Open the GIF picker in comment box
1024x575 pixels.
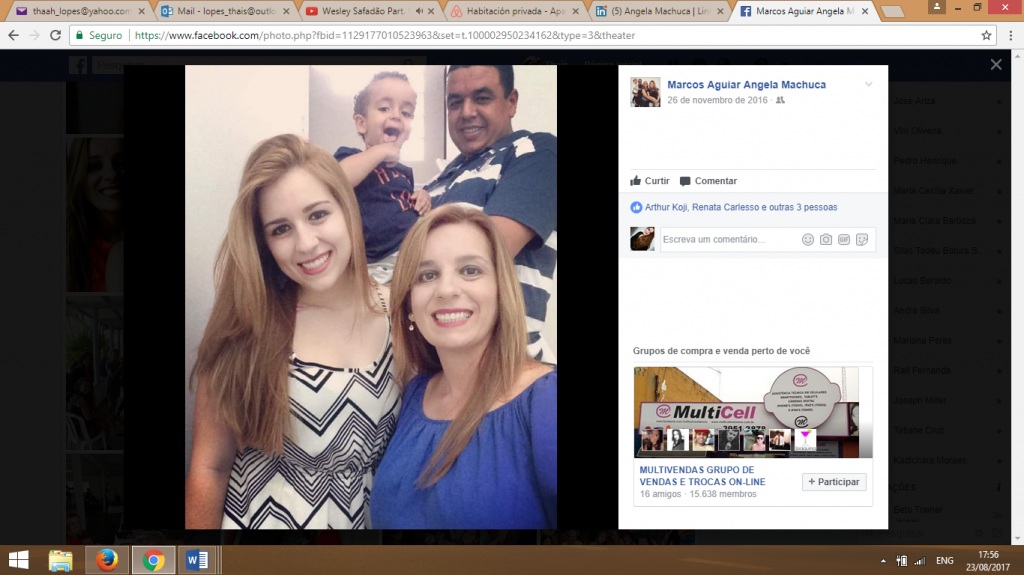click(x=844, y=240)
